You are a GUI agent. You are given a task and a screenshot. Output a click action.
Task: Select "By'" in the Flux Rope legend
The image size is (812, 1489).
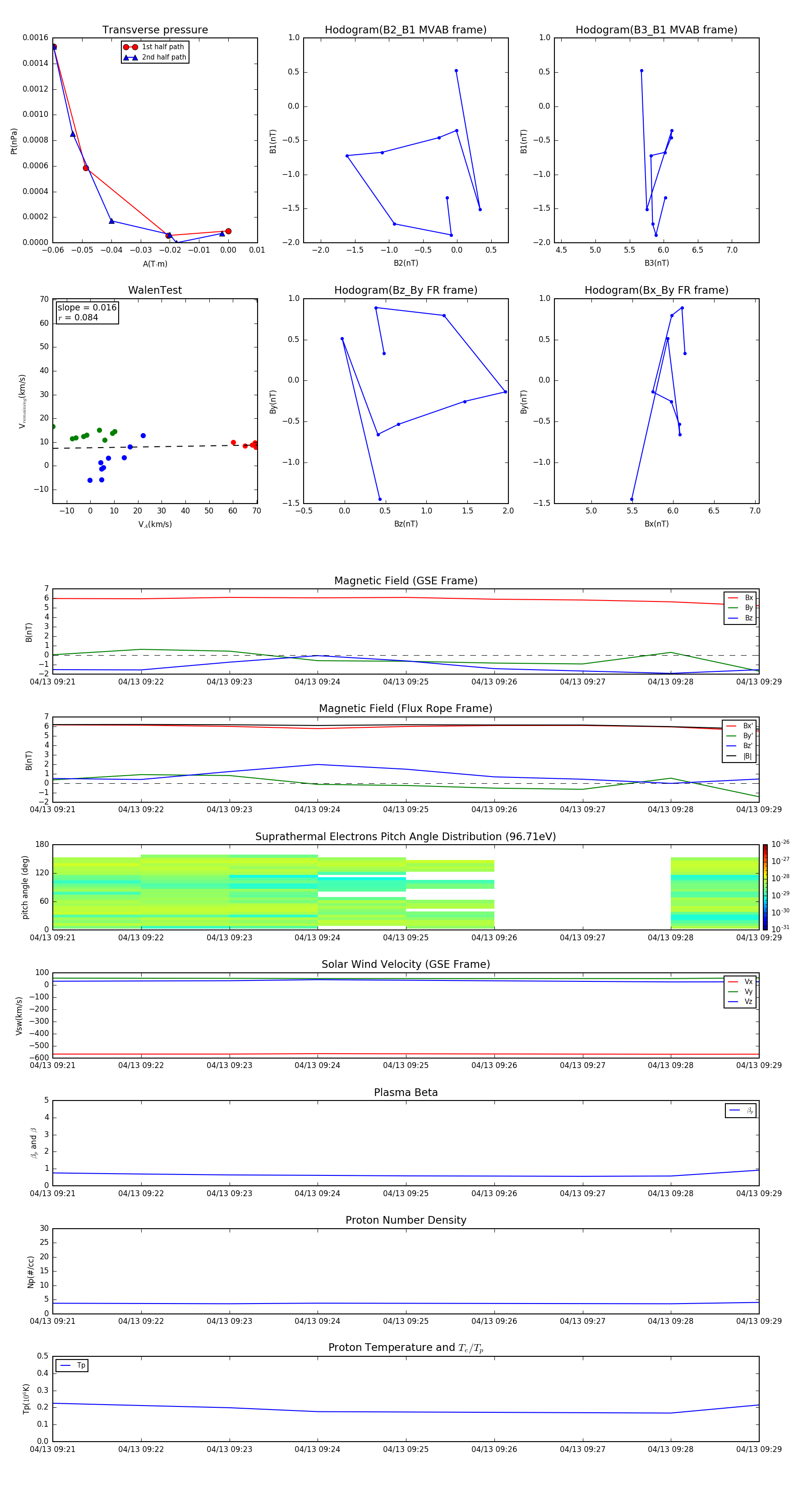click(739, 736)
